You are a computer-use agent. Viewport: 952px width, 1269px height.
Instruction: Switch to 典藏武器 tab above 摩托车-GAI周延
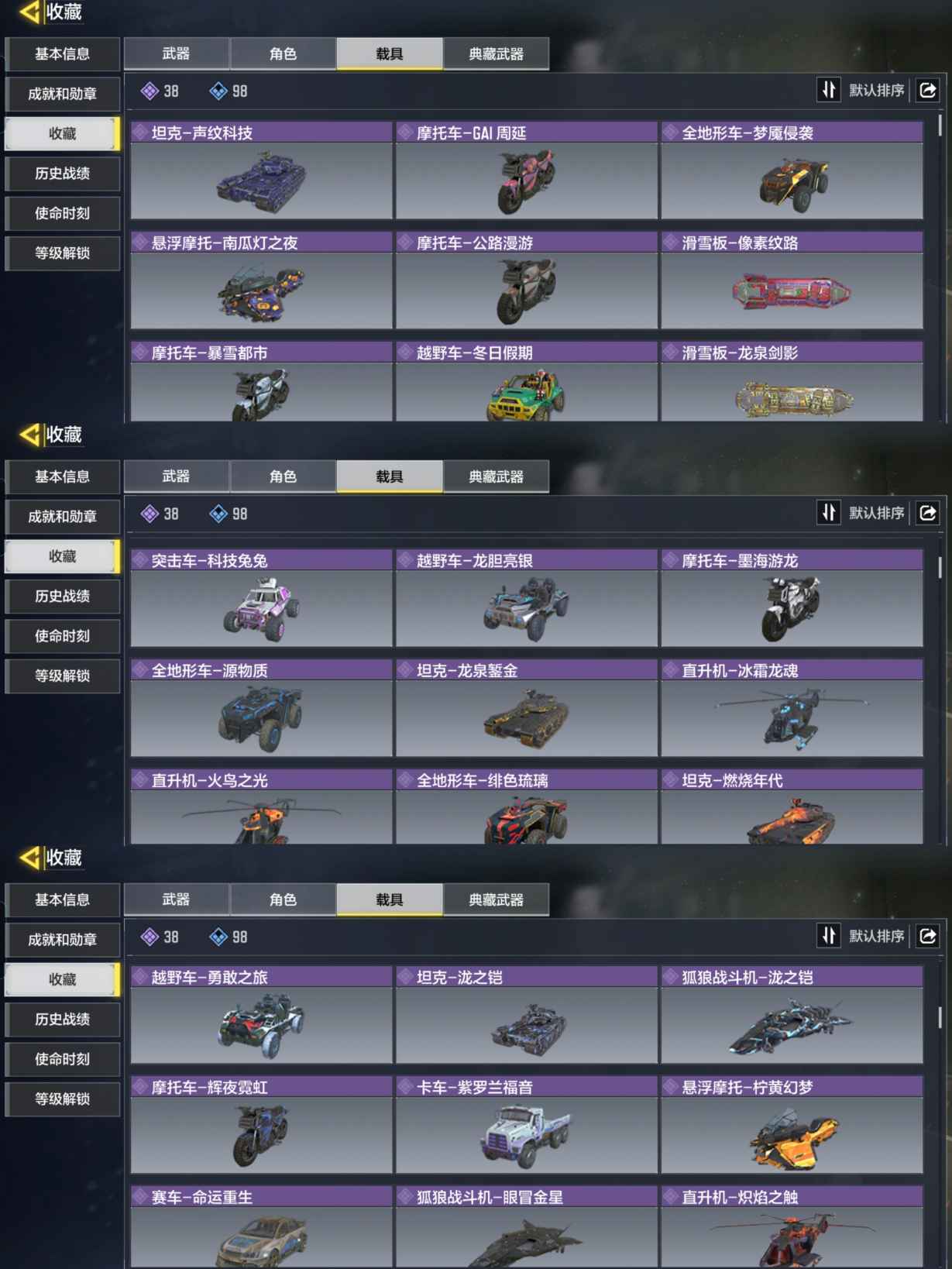[497, 54]
